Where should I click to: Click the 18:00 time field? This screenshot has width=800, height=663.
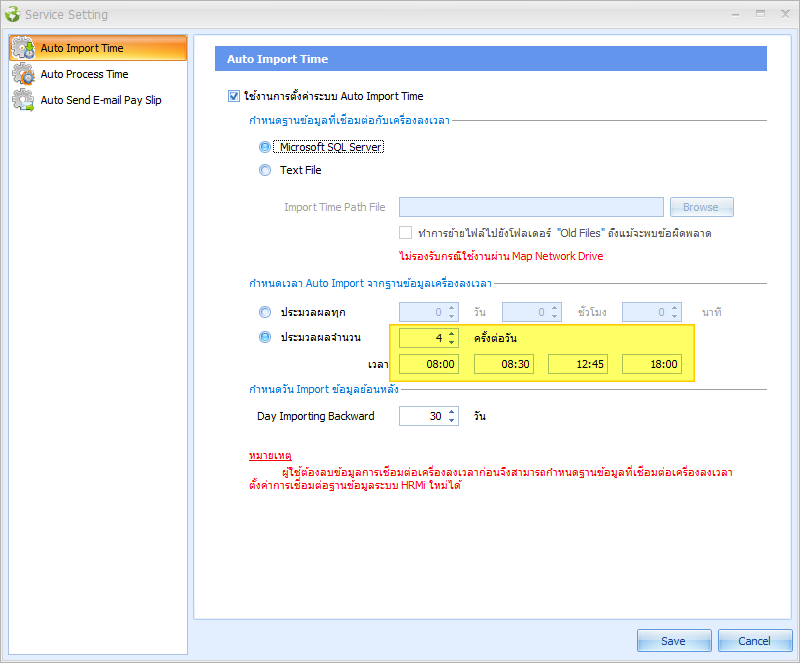(652, 365)
